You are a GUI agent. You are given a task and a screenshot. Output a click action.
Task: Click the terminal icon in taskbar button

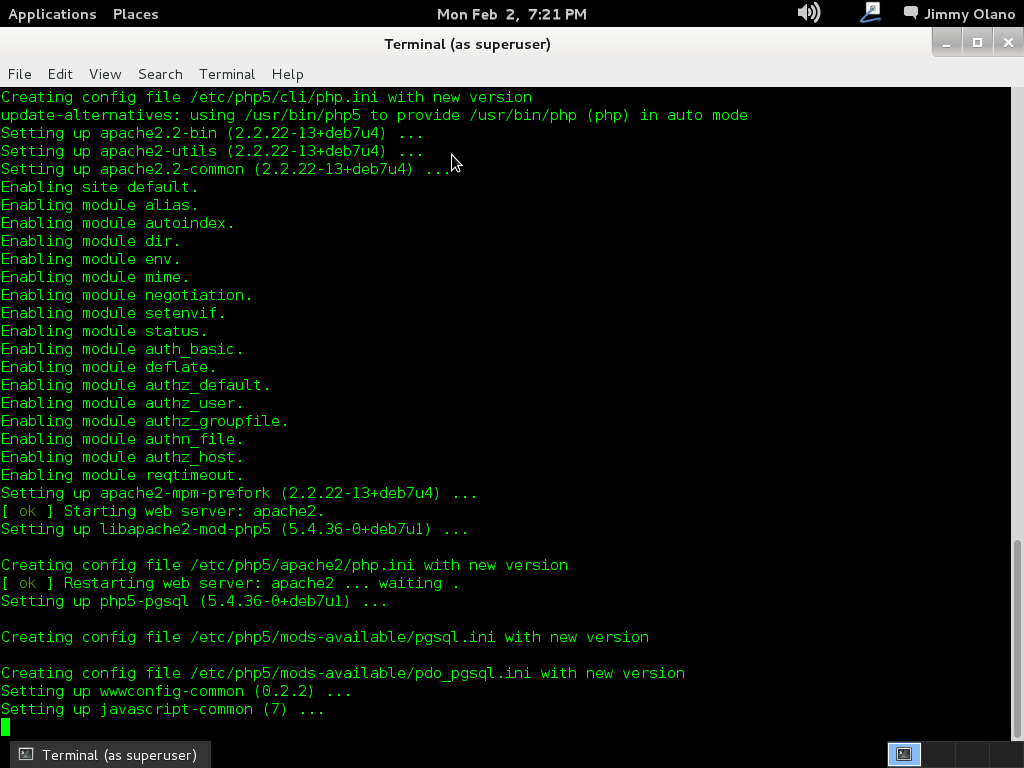[26, 755]
